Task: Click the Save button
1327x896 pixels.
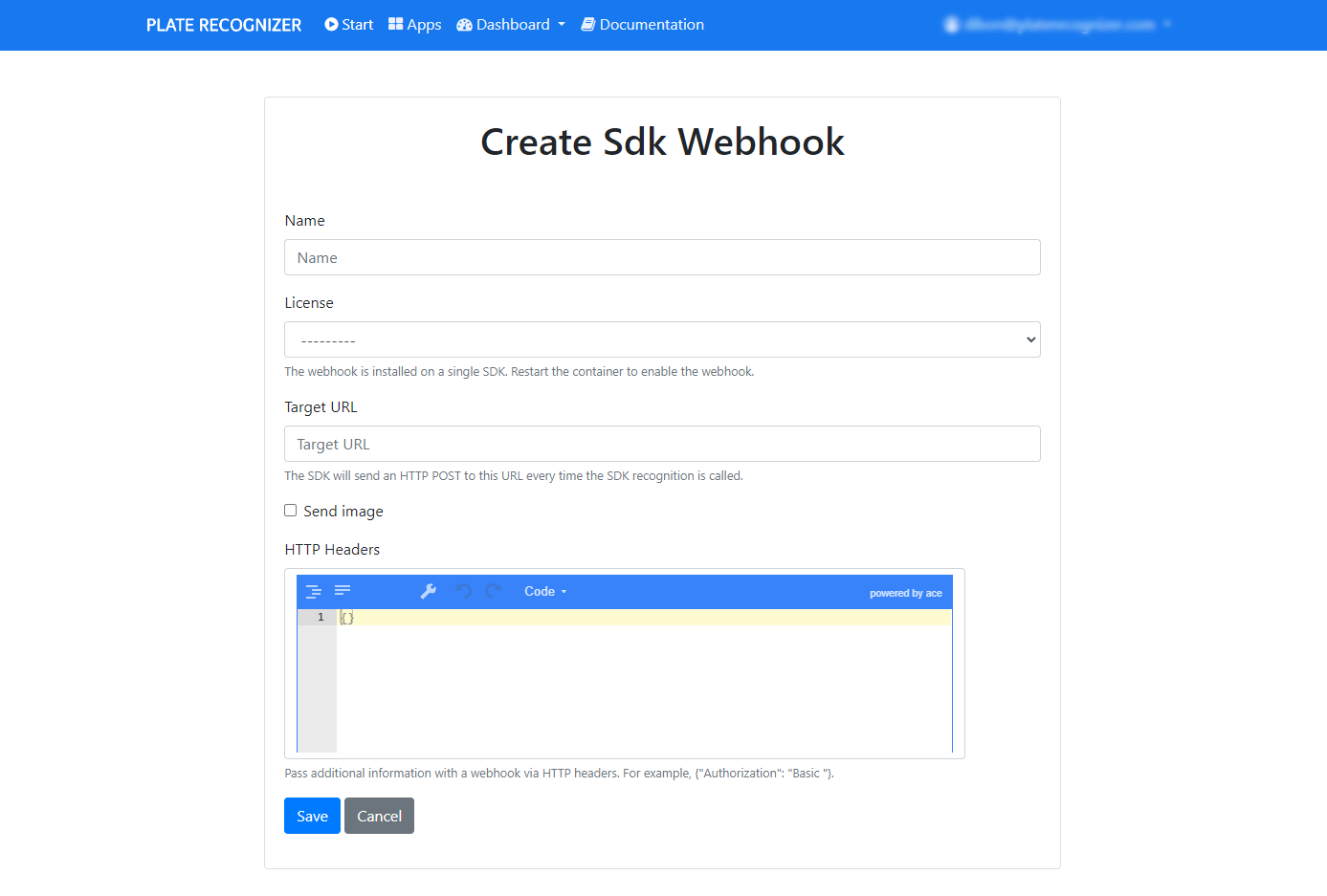Action: [x=312, y=816]
